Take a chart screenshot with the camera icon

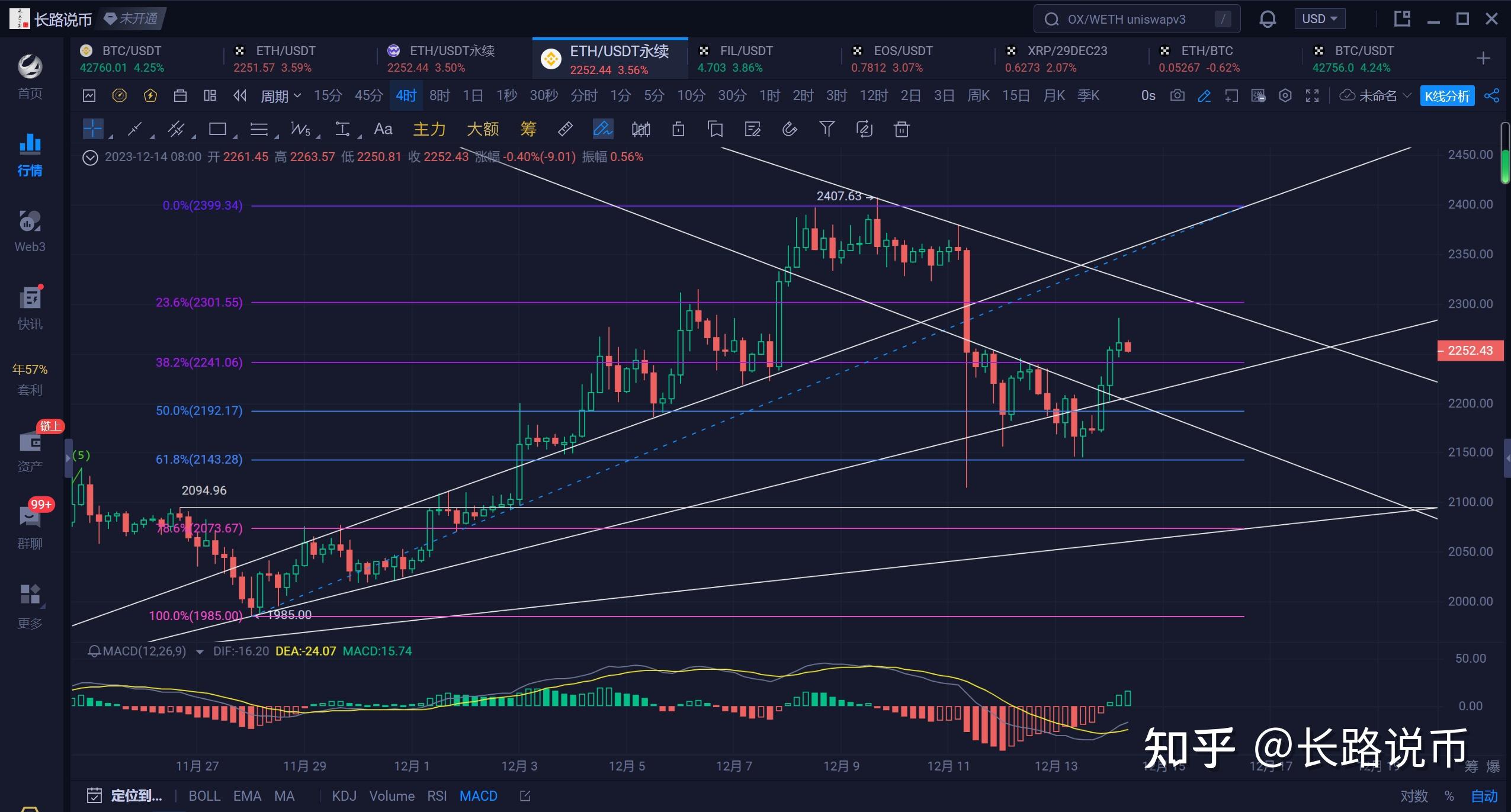[1177, 95]
